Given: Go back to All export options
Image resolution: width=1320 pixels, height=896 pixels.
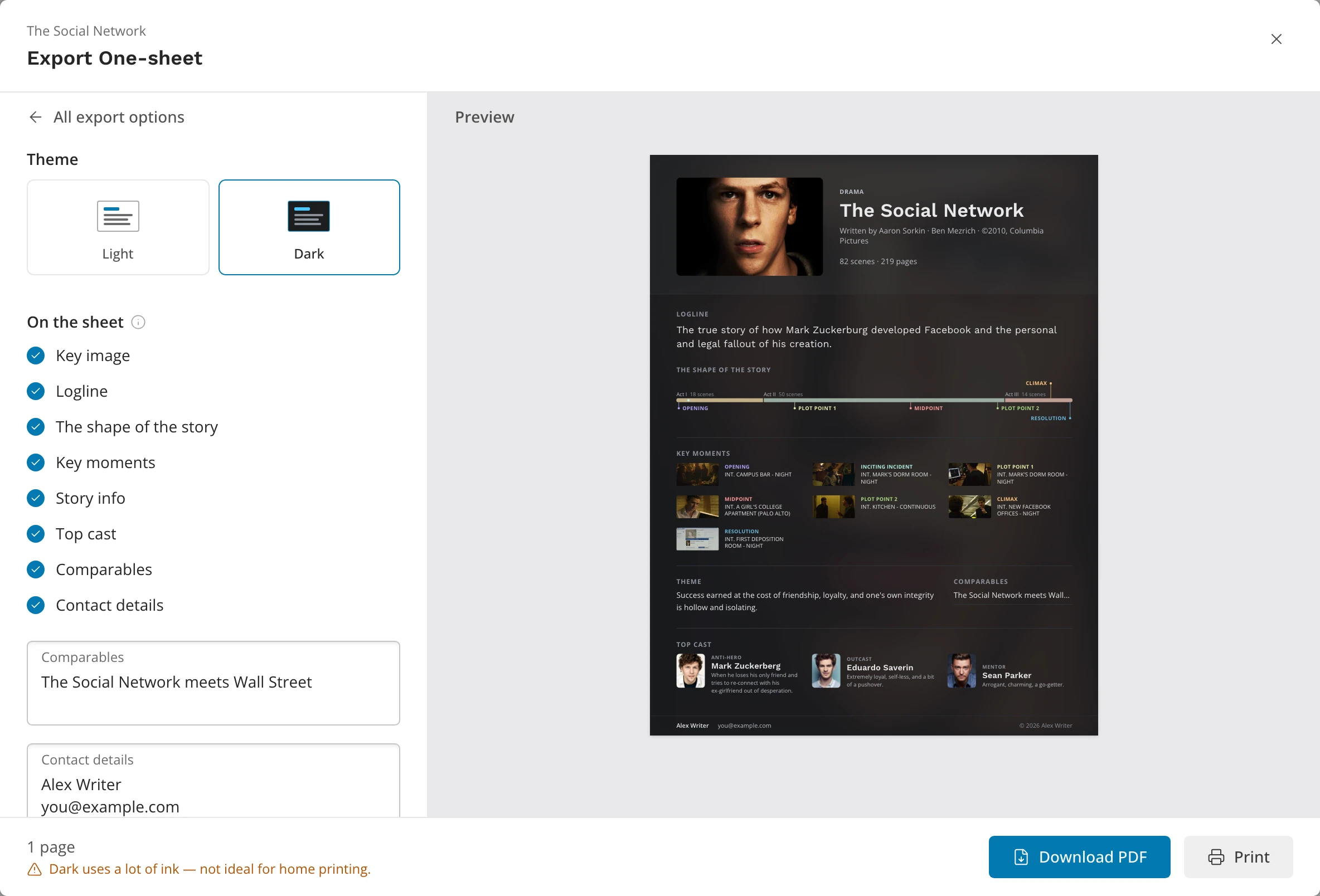Looking at the screenshot, I should [x=106, y=117].
